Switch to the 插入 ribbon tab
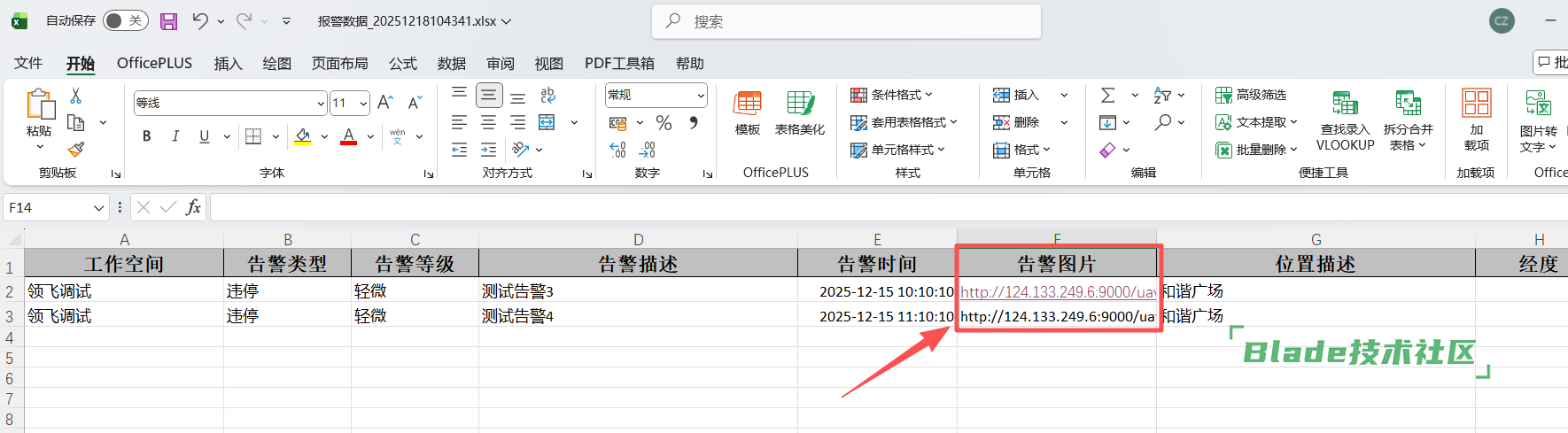 (228, 64)
